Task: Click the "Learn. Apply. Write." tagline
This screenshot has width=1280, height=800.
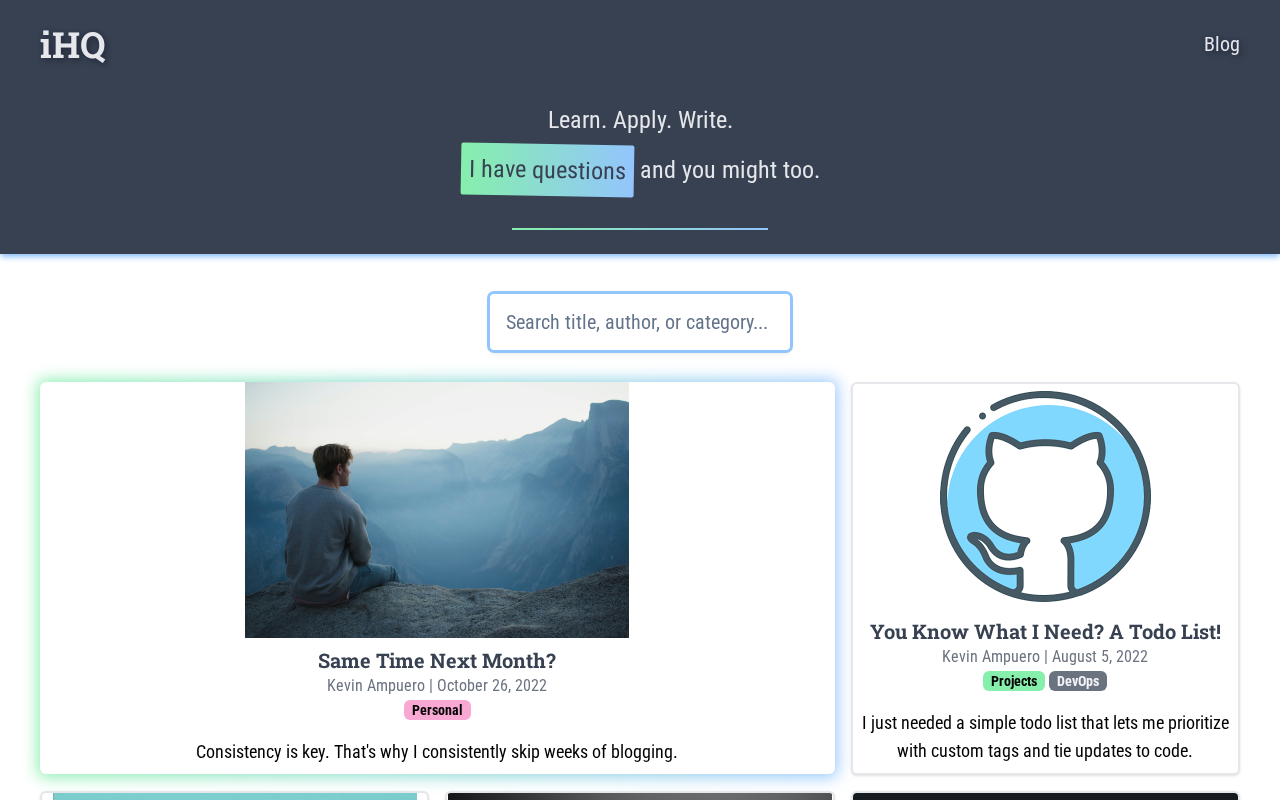Action: click(x=640, y=120)
